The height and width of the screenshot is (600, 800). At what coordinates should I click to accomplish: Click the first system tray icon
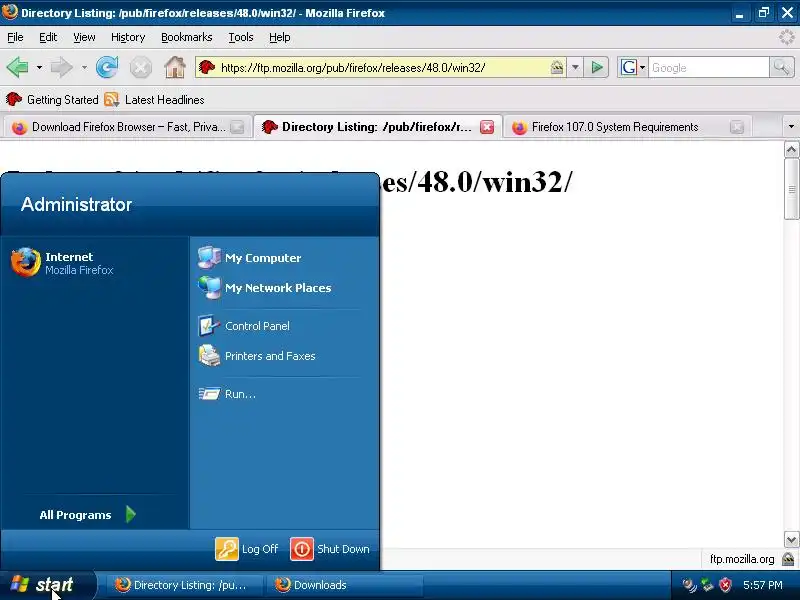tap(689, 585)
